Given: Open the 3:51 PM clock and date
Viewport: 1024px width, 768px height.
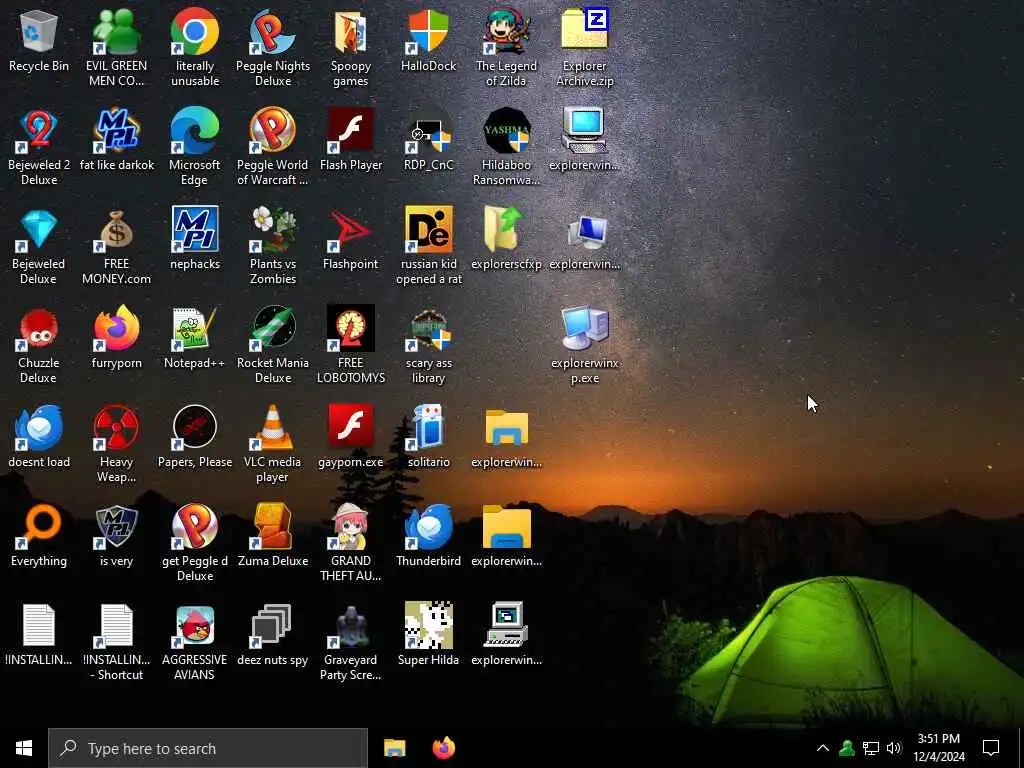Looking at the screenshot, I should 939,748.
